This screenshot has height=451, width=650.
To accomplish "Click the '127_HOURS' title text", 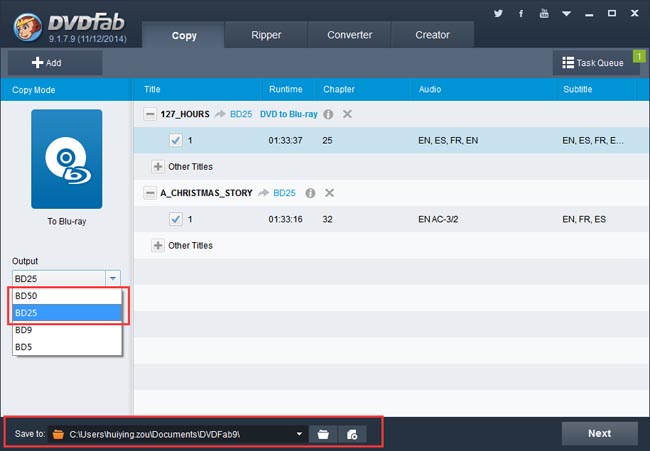I will (x=185, y=114).
